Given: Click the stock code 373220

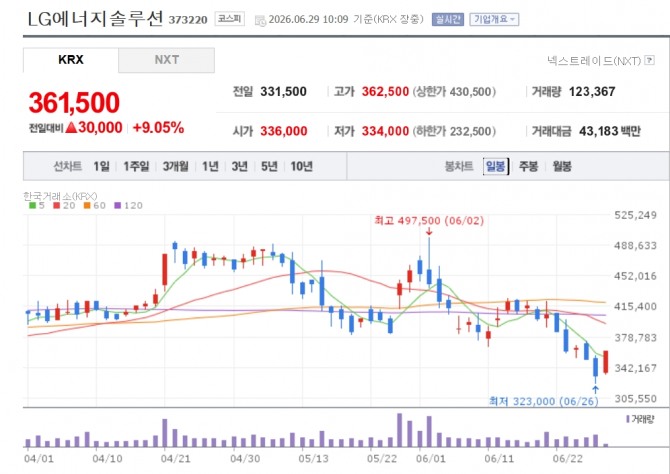Looking at the screenshot, I should click(188, 20).
